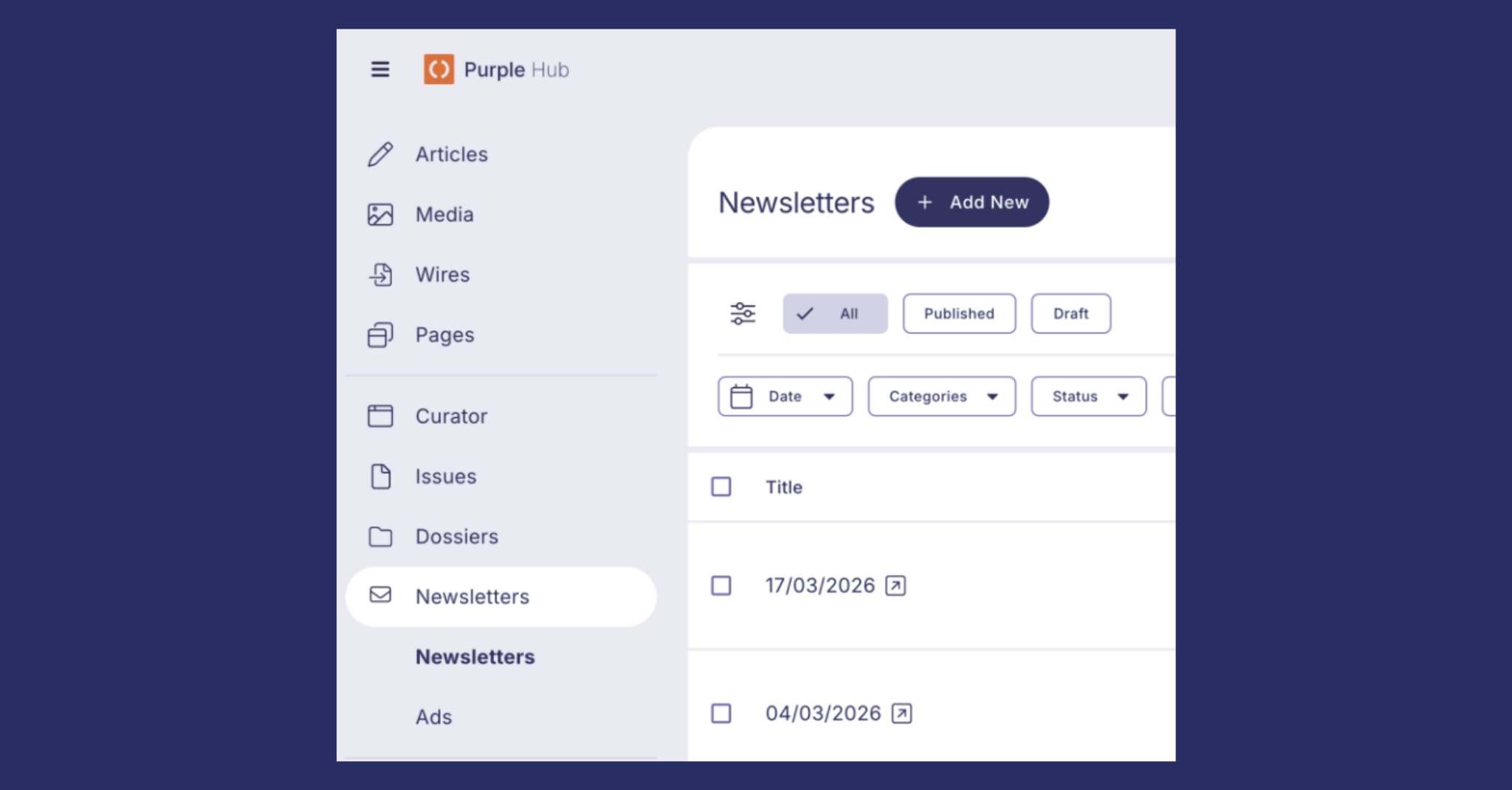This screenshot has width=1512, height=790.
Task: Tick the select-all checkbox beside Title
Action: click(721, 487)
